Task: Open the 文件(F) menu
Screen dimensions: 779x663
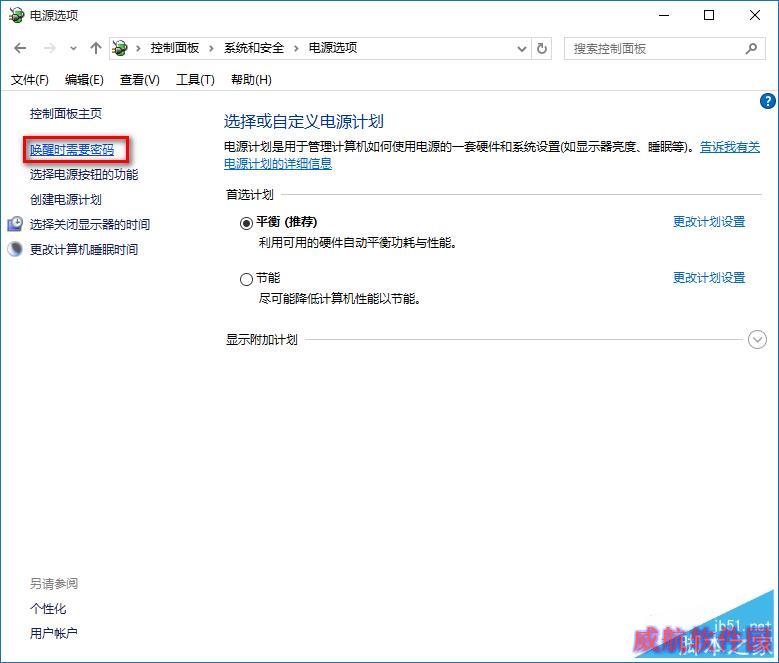Action: tap(30, 80)
